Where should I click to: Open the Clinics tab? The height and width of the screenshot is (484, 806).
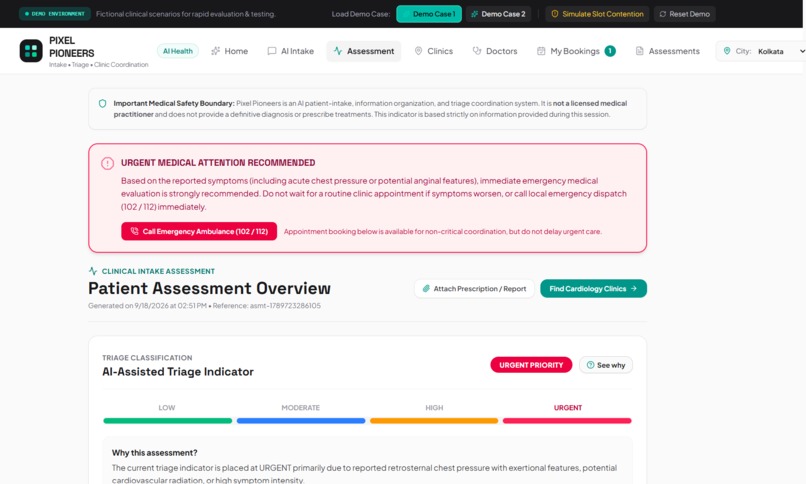point(434,51)
